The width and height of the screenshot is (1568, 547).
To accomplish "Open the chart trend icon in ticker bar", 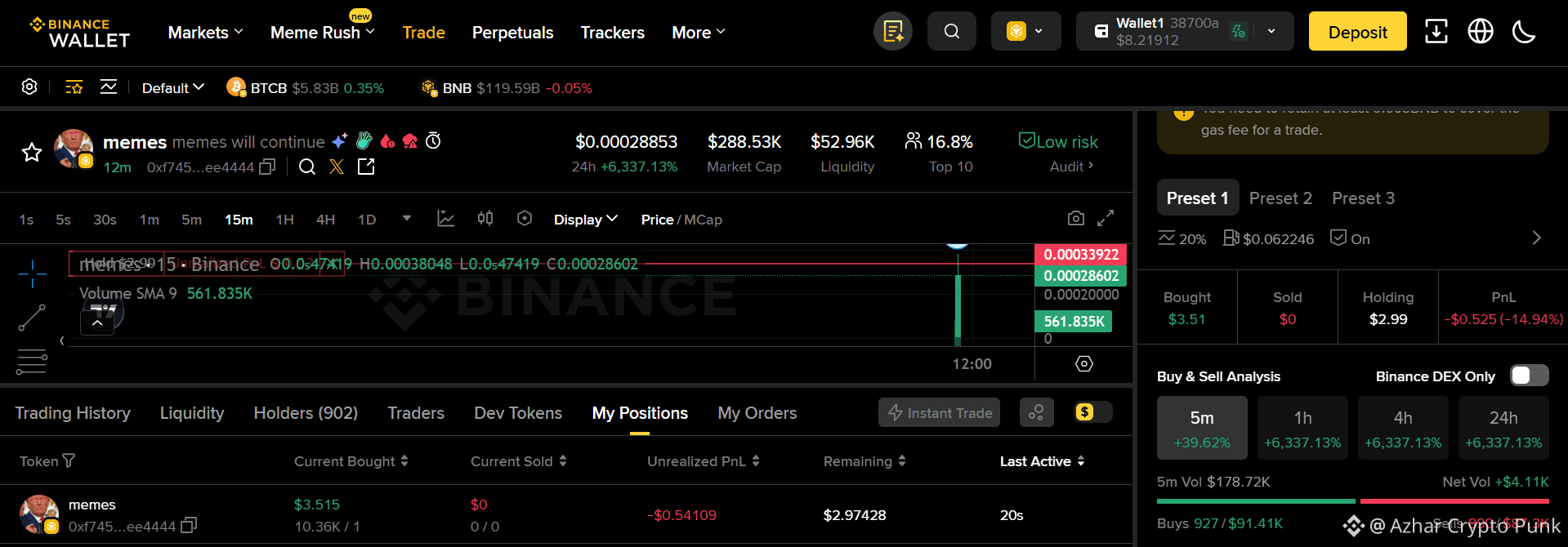I will click(109, 87).
